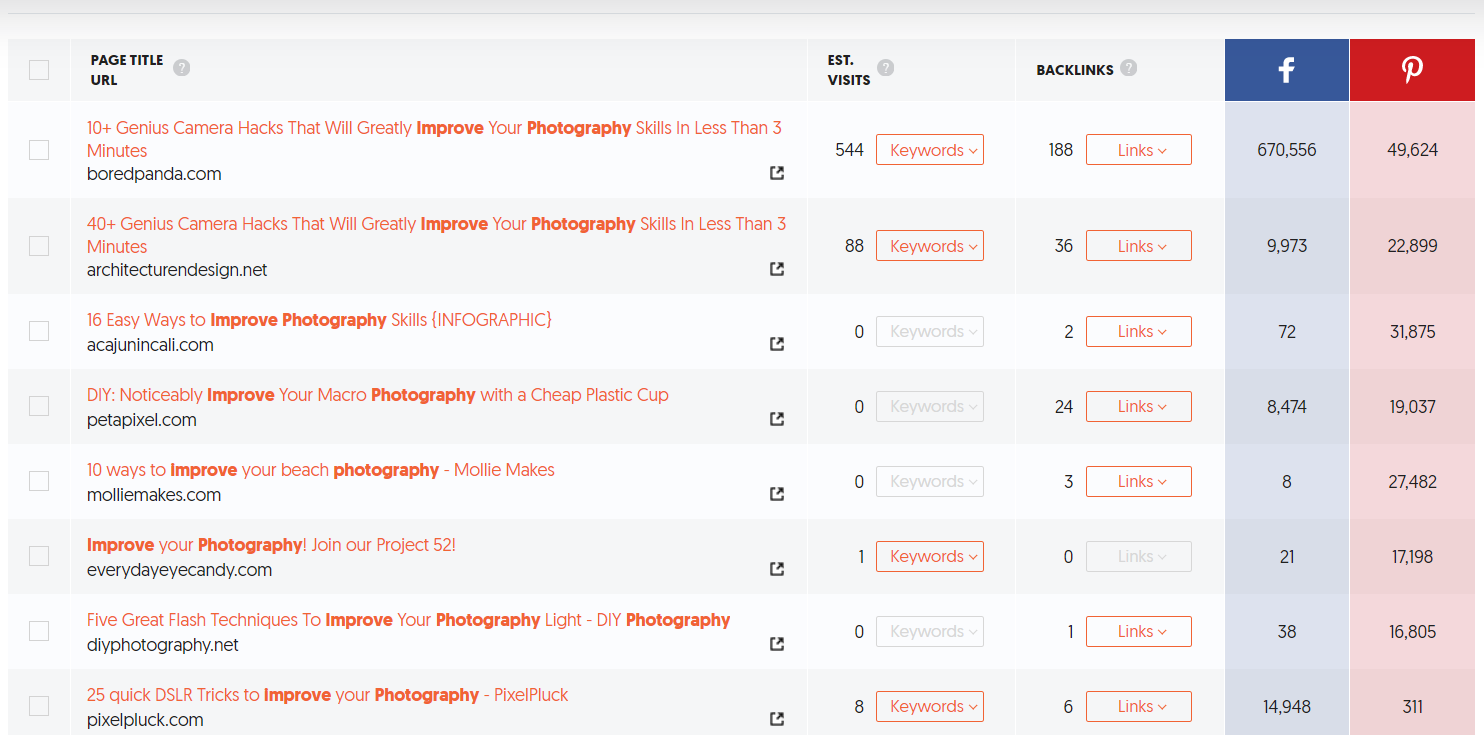Toggle the select-all checkbox in header
Image resolution: width=1484 pixels, height=735 pixels.
point(39,70)
